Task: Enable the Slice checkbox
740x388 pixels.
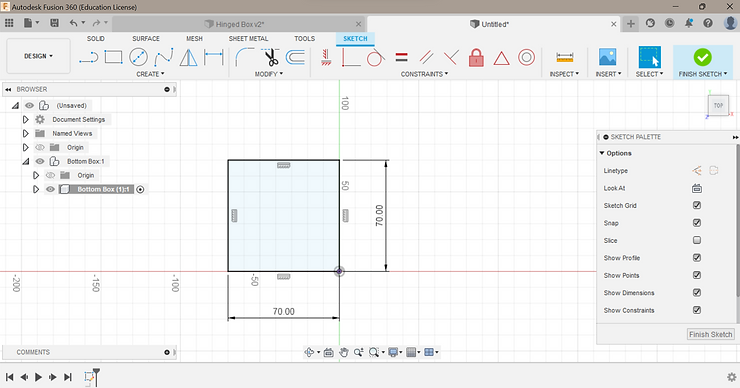Action: [x=697, y=240]
